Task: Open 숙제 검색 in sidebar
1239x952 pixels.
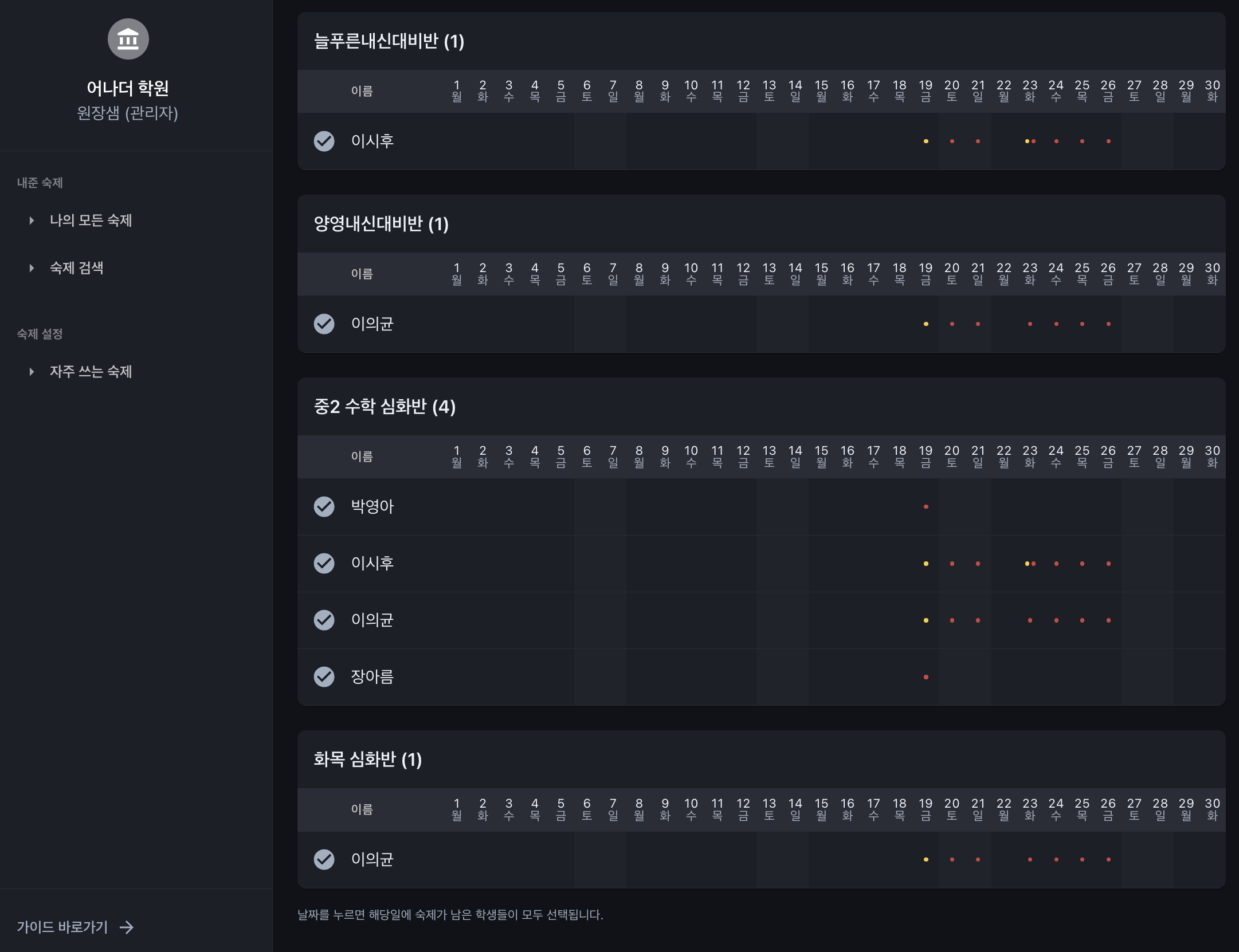Action: point(76,268)
